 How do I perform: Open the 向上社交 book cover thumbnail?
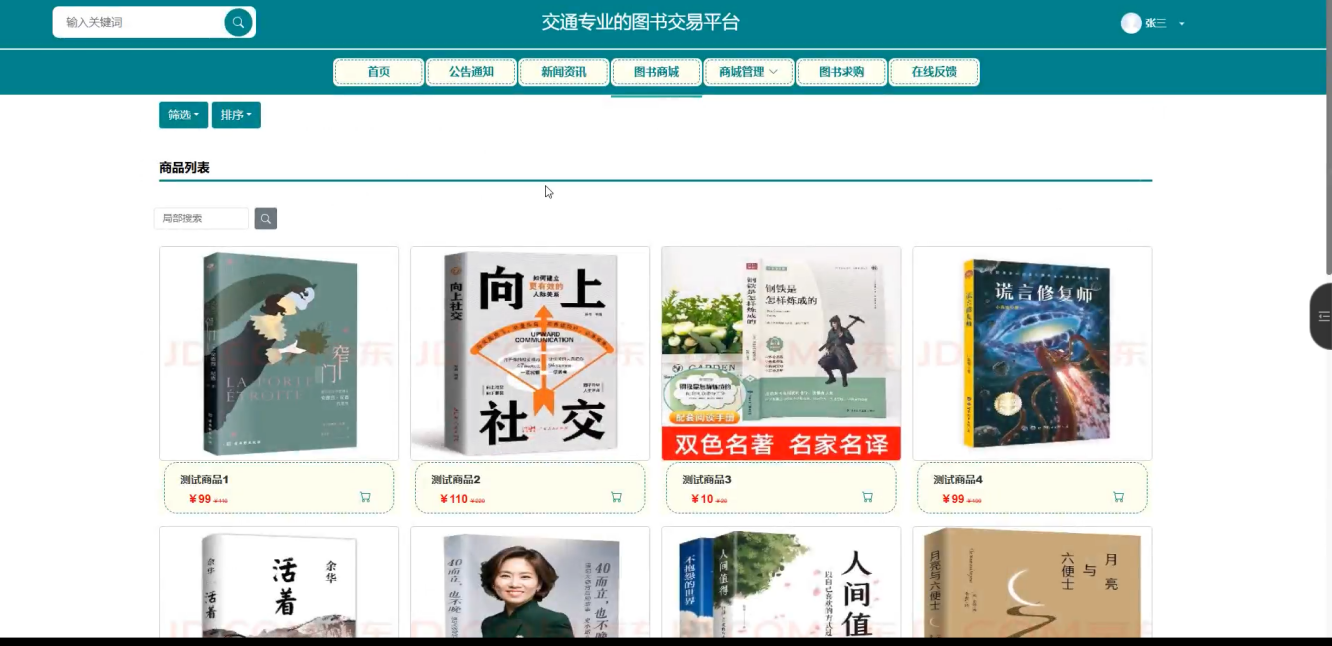pos(530,353)
